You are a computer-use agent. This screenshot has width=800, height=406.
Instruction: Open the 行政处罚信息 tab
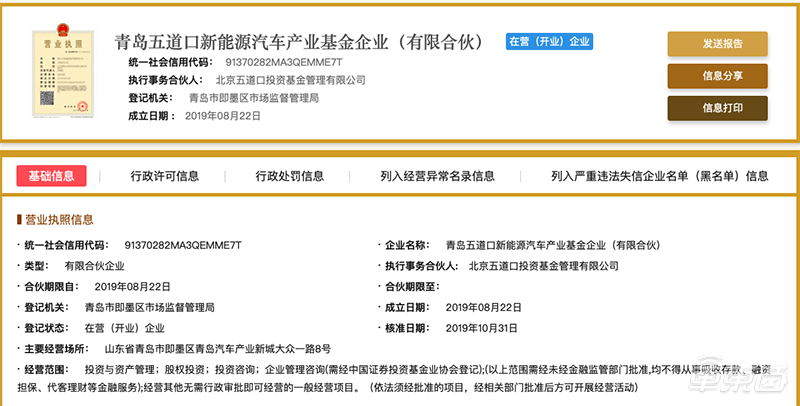289,176
